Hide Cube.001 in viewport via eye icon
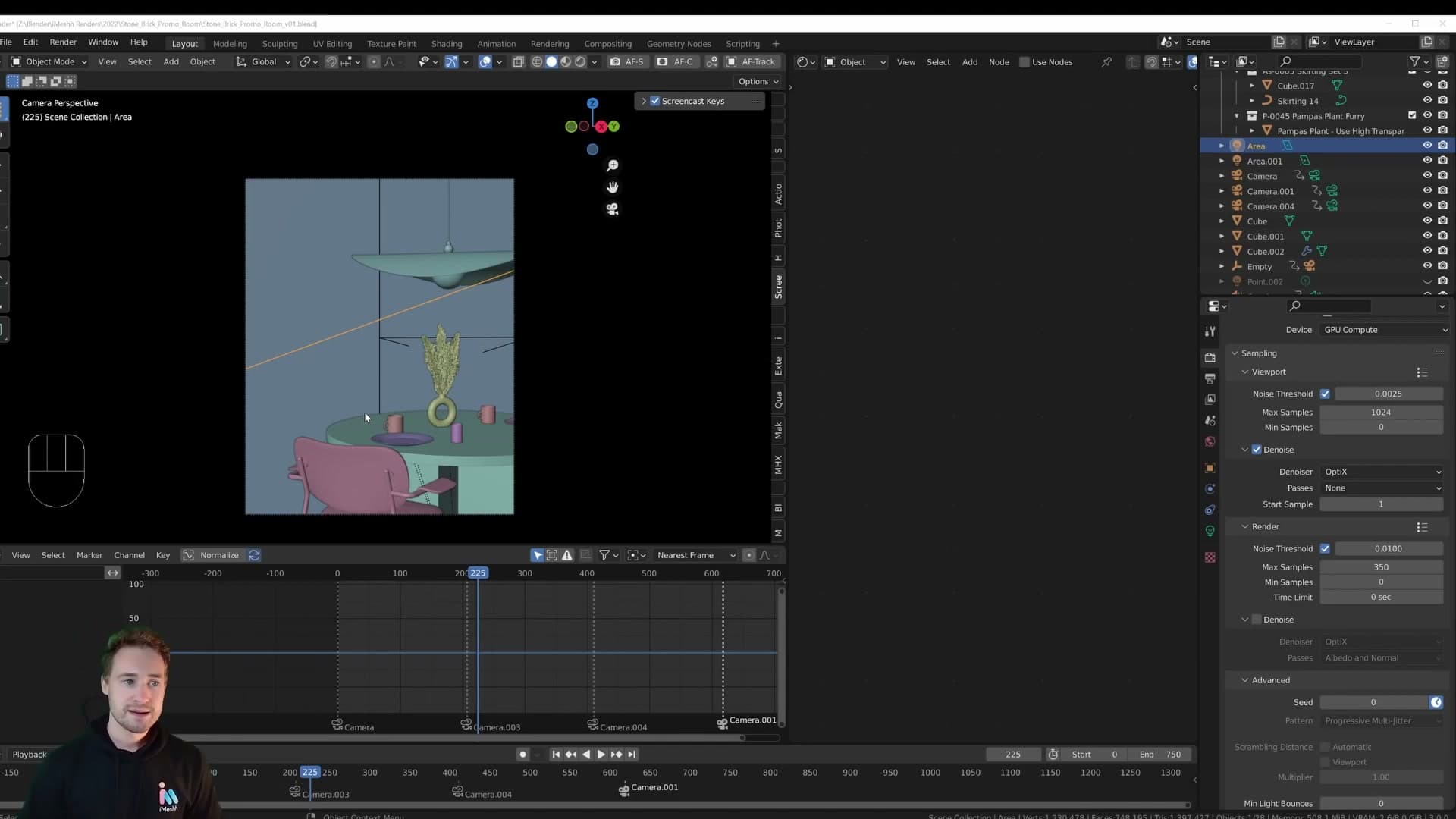Image resolution: width=1456 pixels, height=819 pixels. coord(1427,236)
